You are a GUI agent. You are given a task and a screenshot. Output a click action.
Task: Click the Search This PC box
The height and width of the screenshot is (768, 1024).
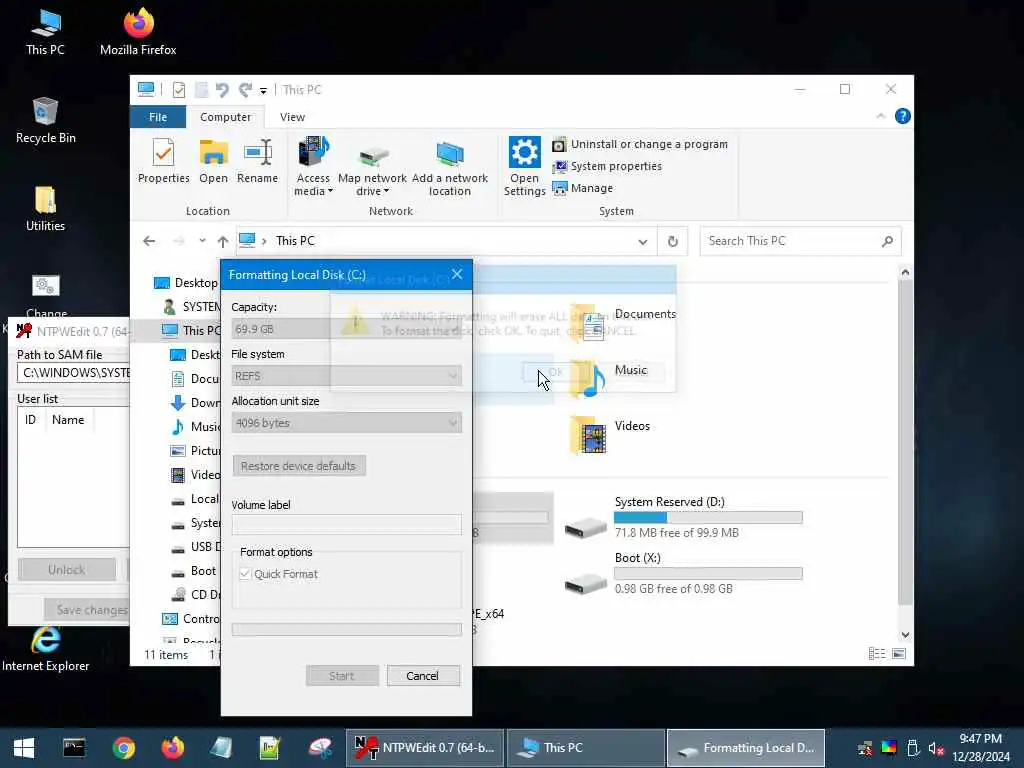coord(801,241)
